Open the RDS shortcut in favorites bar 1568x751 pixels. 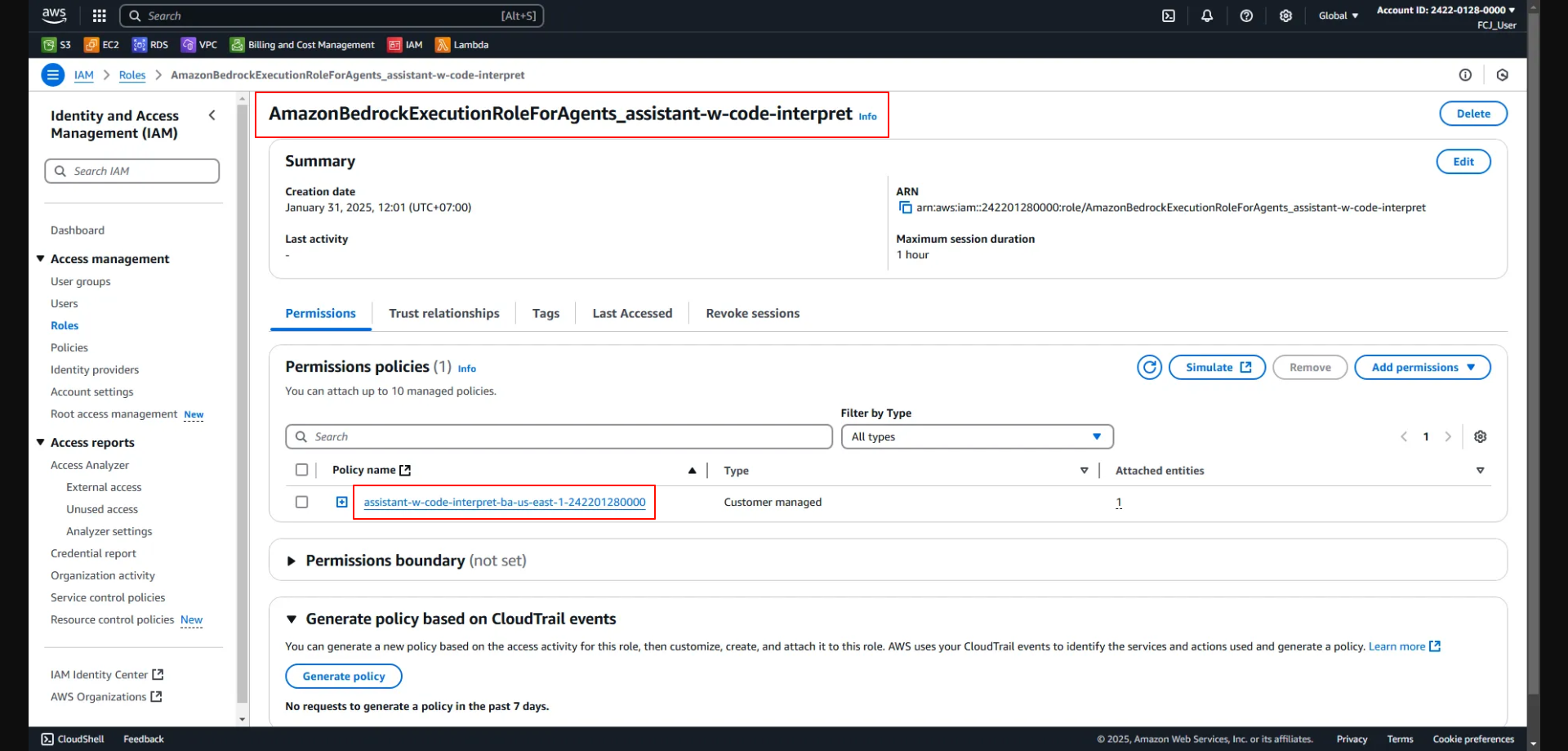click(x=151, y=45)
